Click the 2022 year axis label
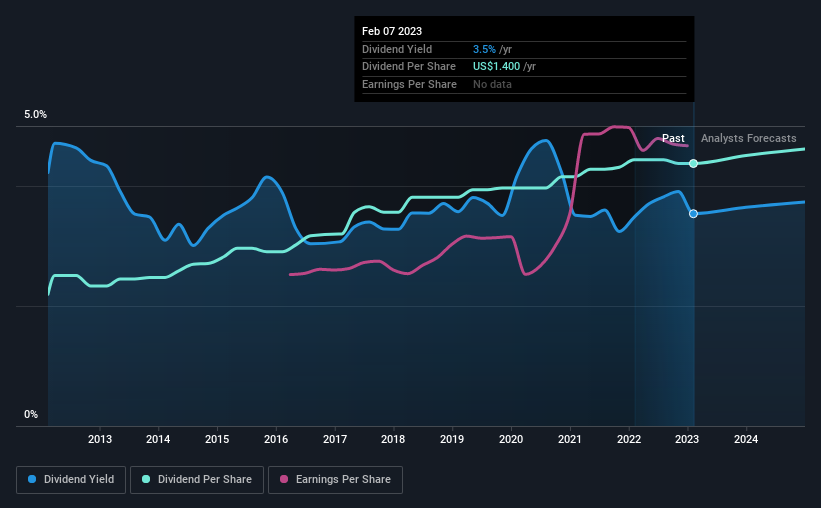 pyautogui.click(x=629, y=439)
